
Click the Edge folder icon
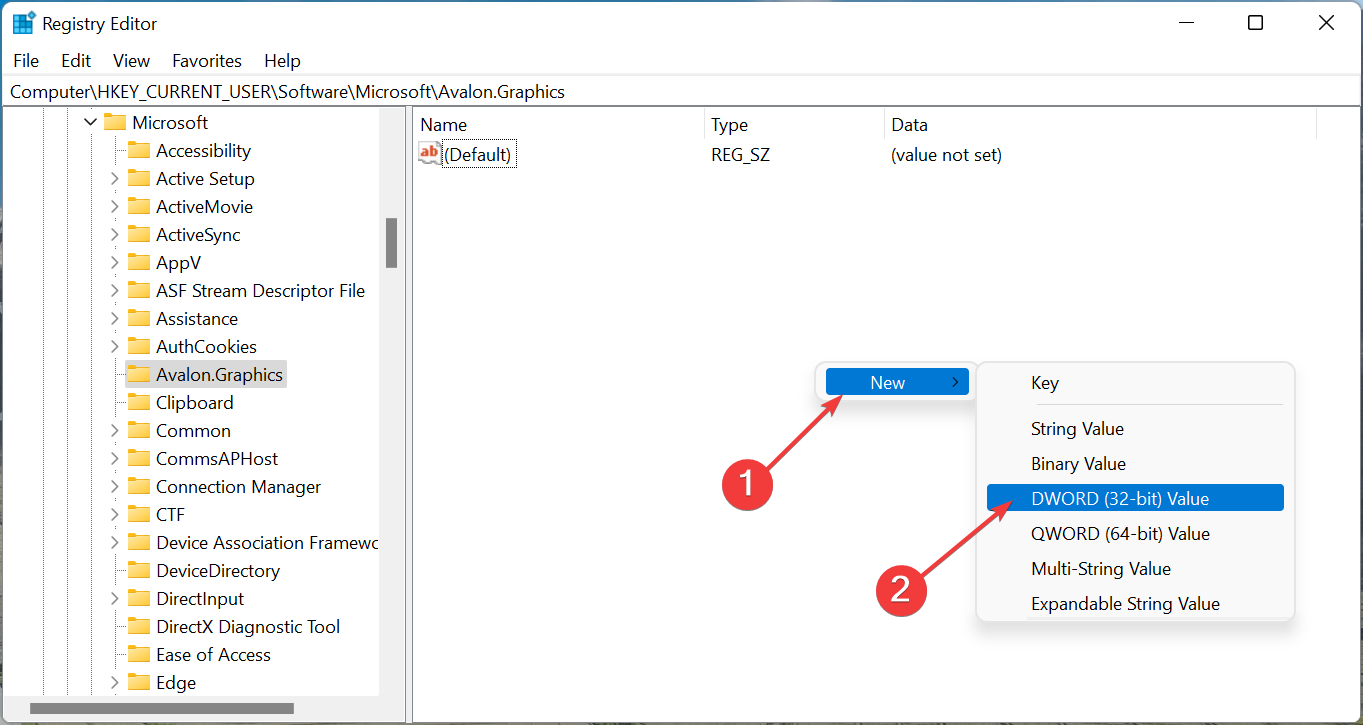coord(139,683)
